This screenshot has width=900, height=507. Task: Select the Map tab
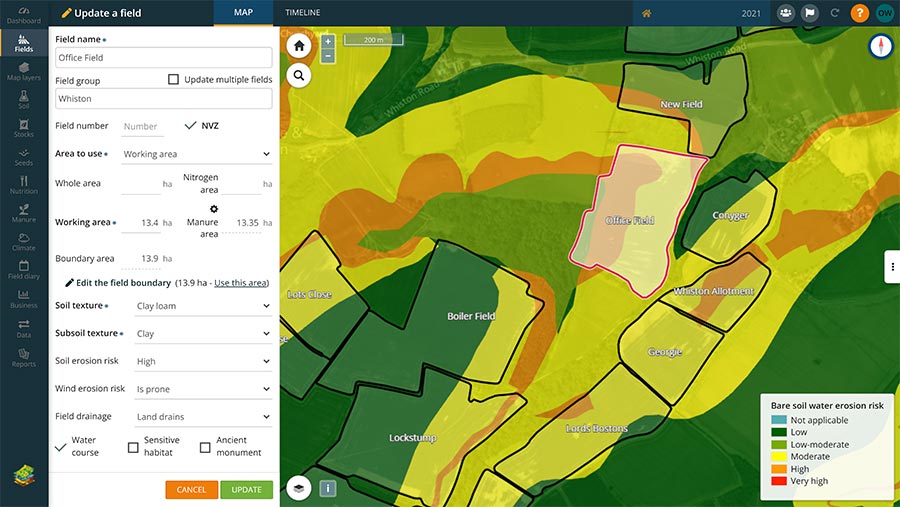coord(243,13)
